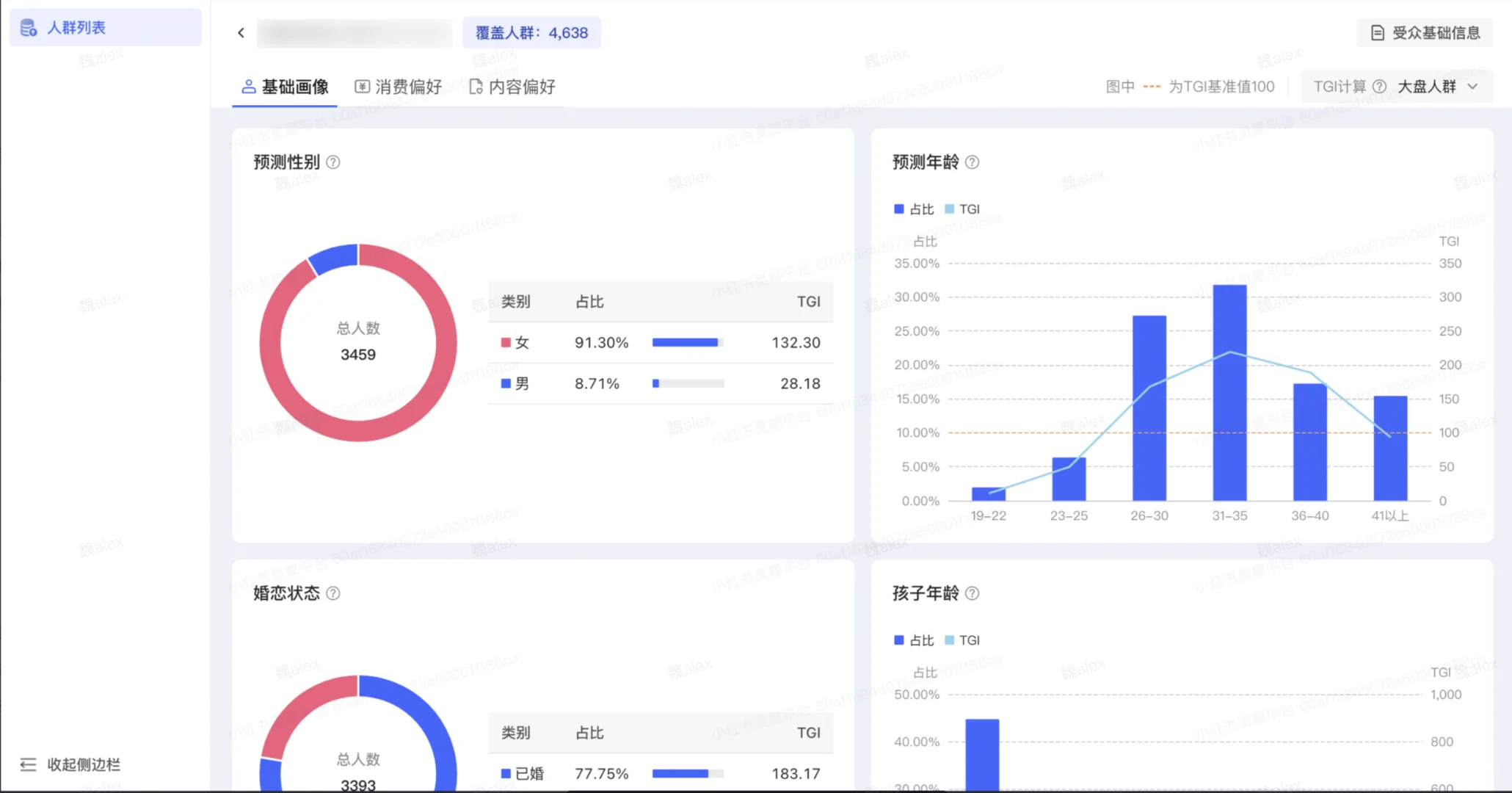Click the 31-35 age bar
Viewport: 1512px width, 793px height.
(x=1229, y=393)
